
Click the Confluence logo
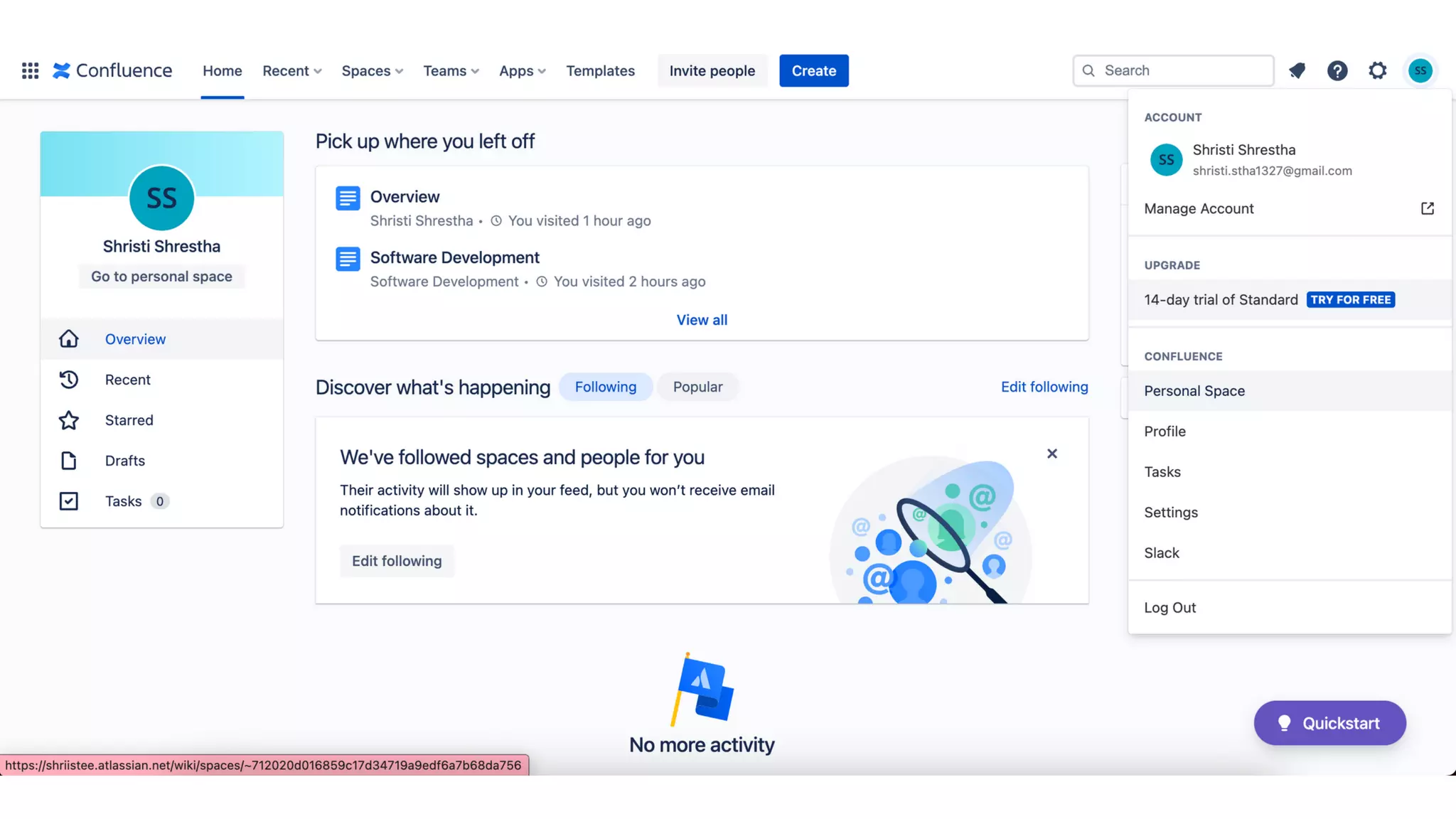(x=112, y=70)
